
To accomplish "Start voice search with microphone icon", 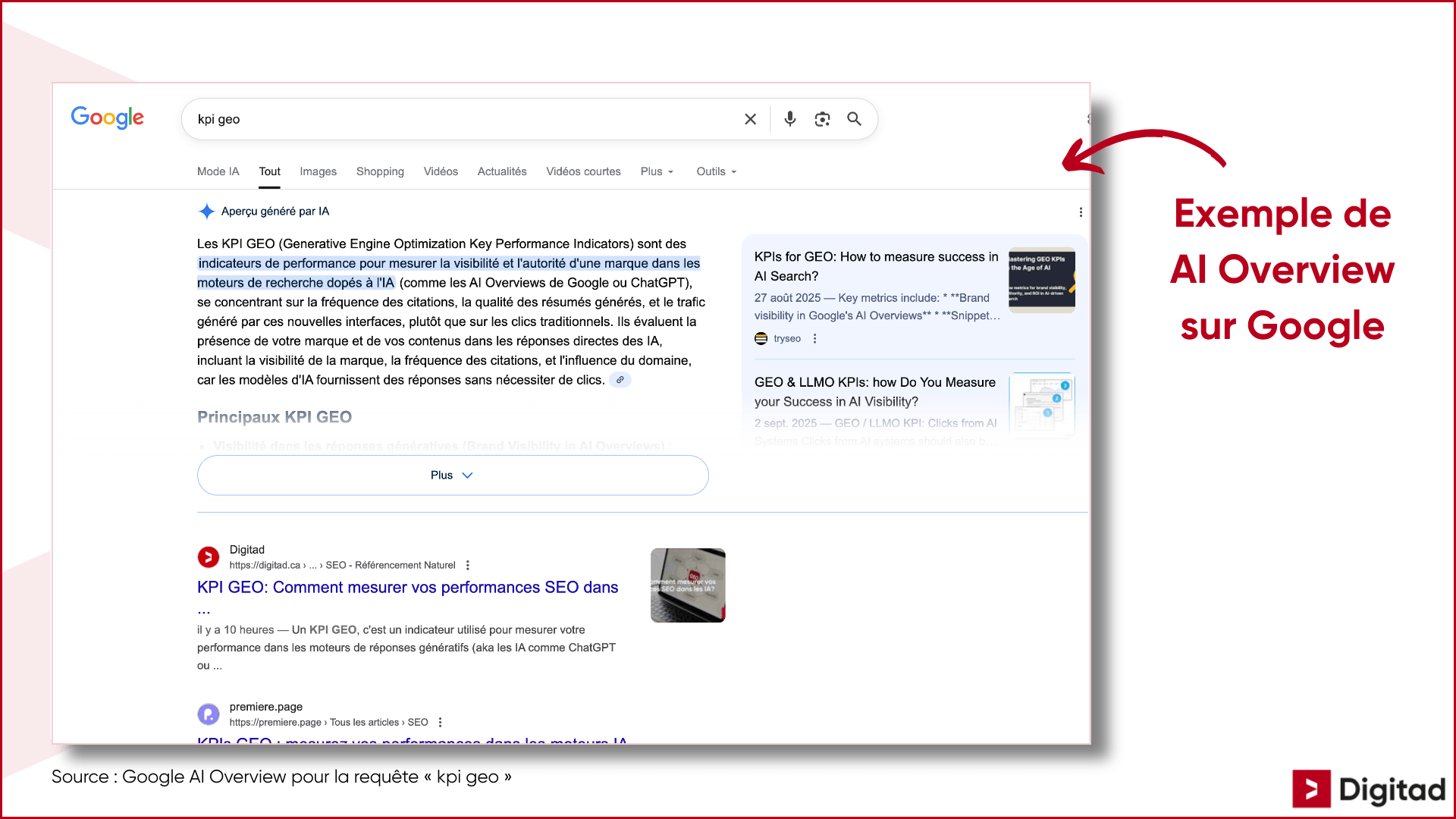I will pyautogui.click(x=790, y=119).
